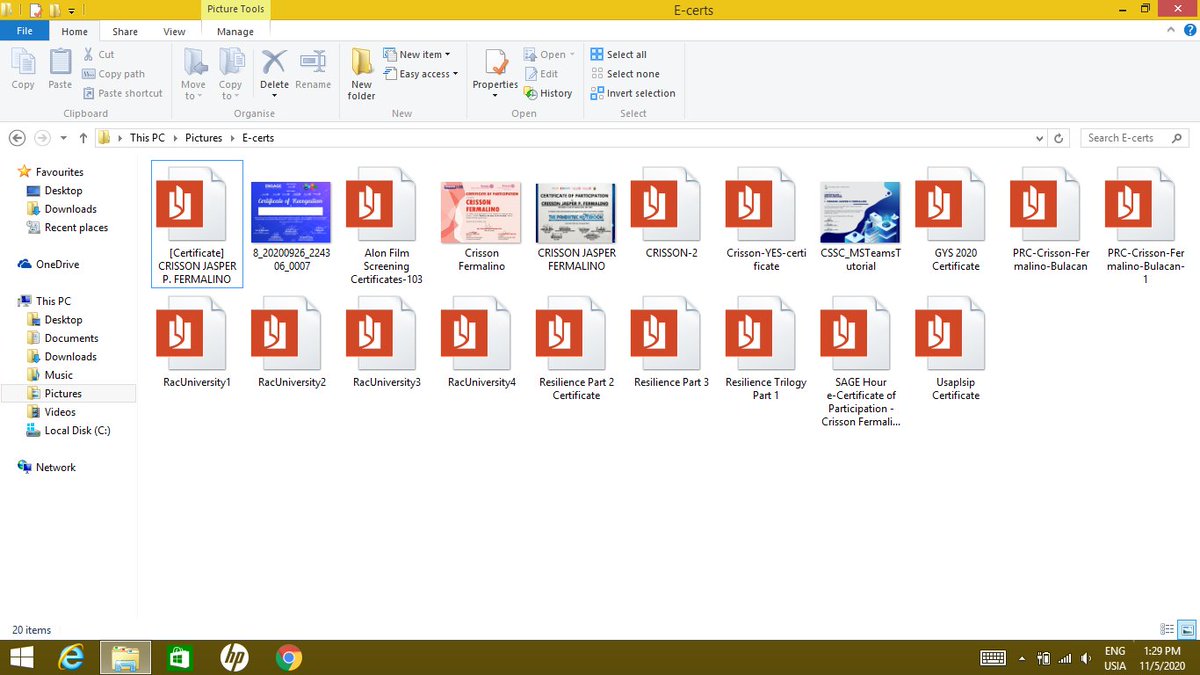
Task: Click the Forward navigation arrow
Action: pos(42,138)
